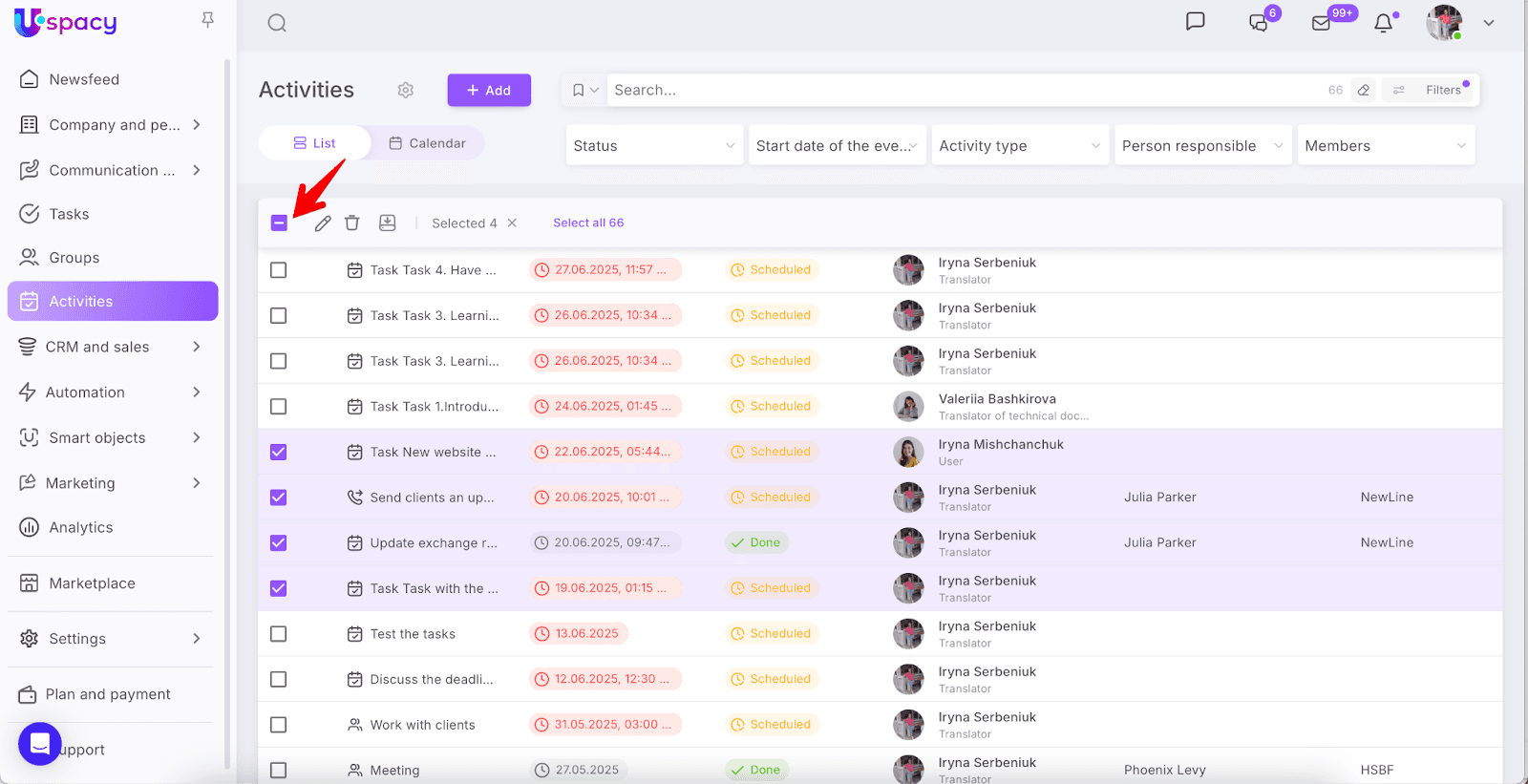Open the Status filter dropdown
Screen dimensions: 1528x784
(x=654, y=146)
